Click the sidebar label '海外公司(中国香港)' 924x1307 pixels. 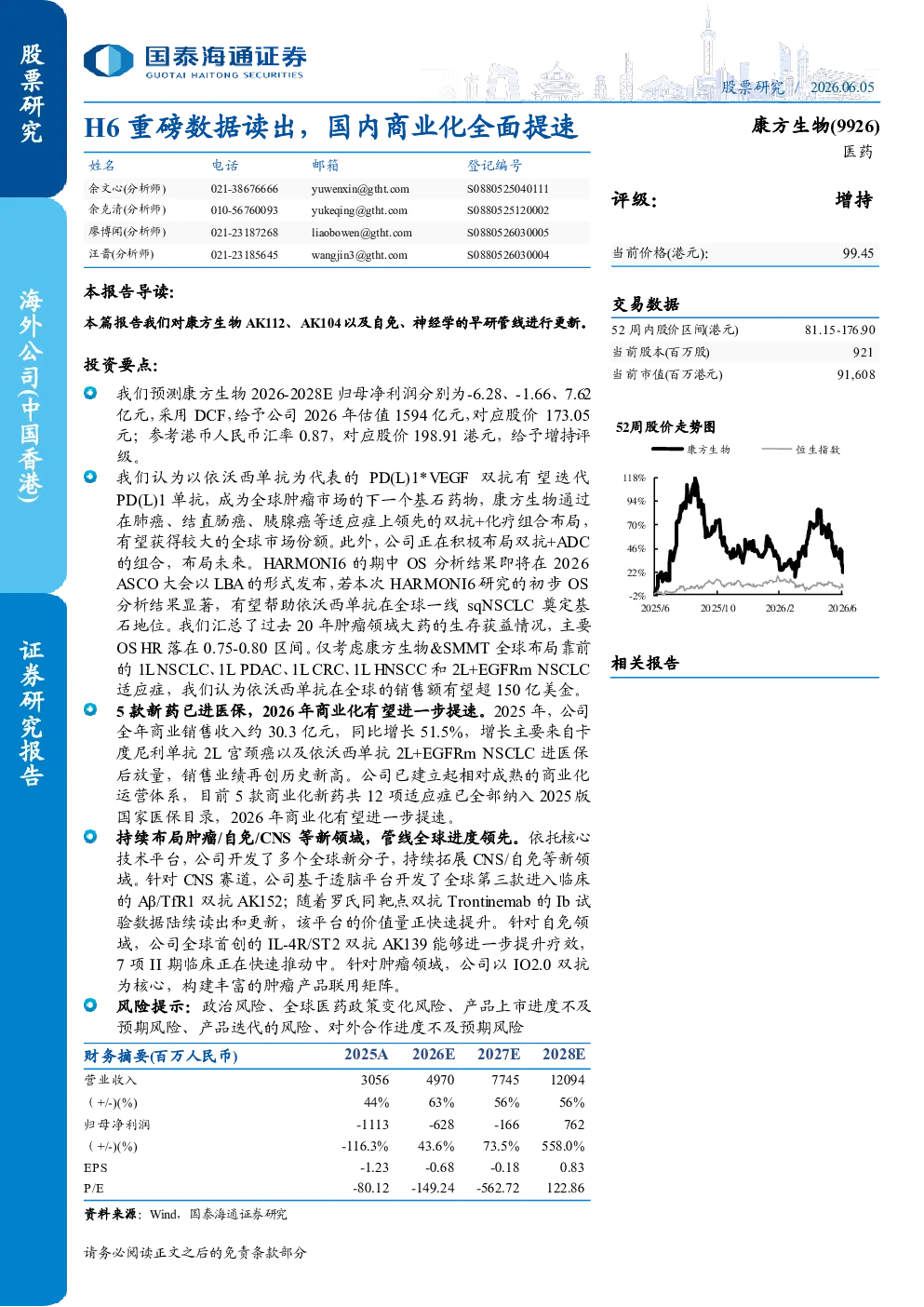coord(32,395)
